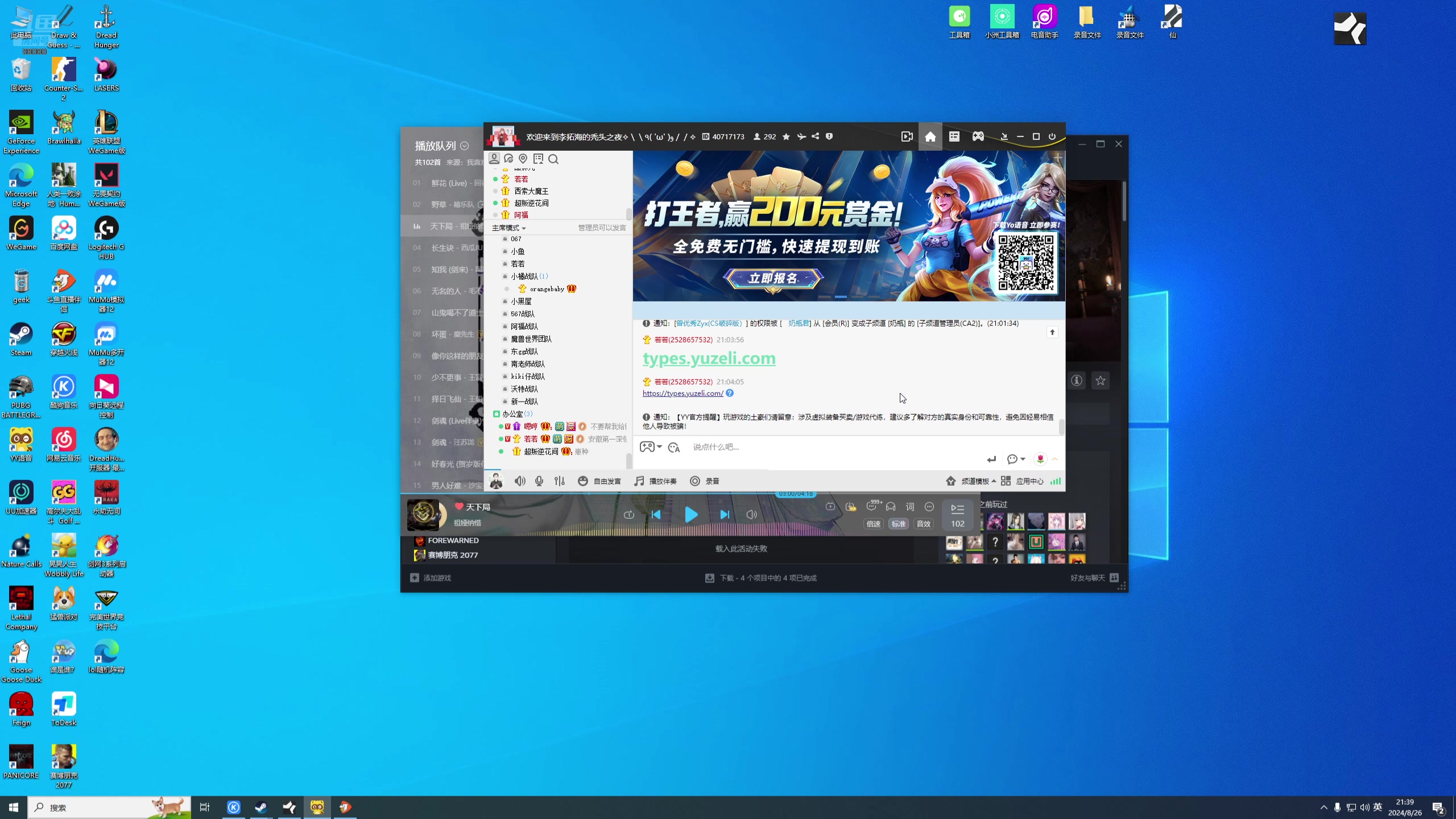This screenshot has width=1456, height=819.
Task: Open the YY channel home icon
Action: pos(930,136)
